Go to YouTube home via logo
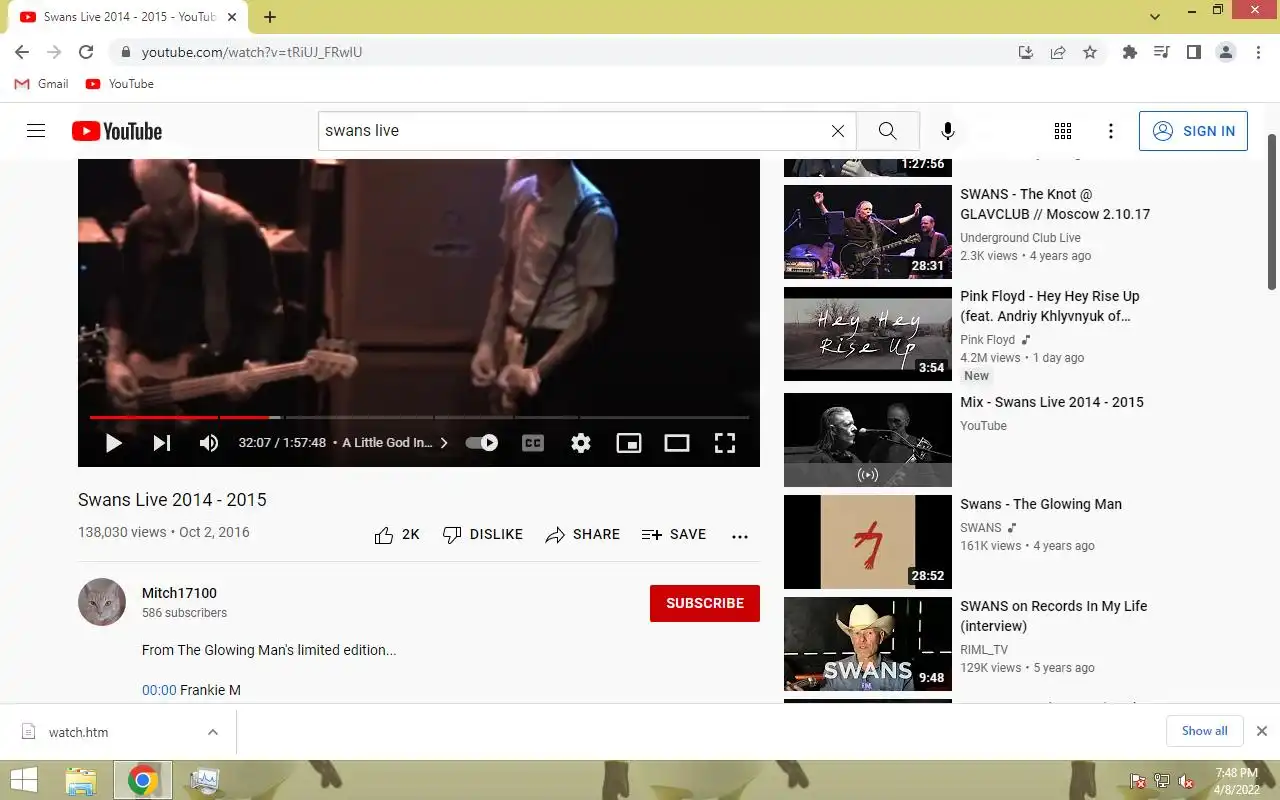This screenshot has height=800, width=1280. (117, 131)
